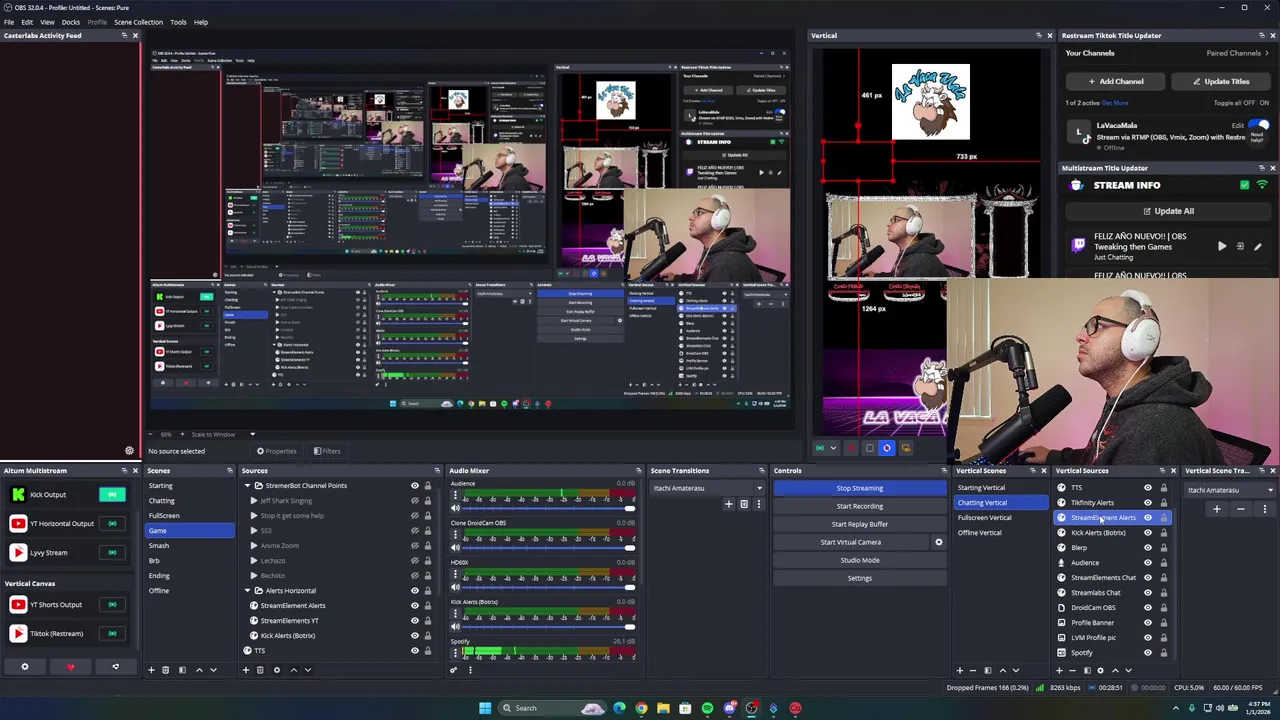Open the Scene Collection menu
This screenshot has height=720, width=1280.
tap(138, 22)
